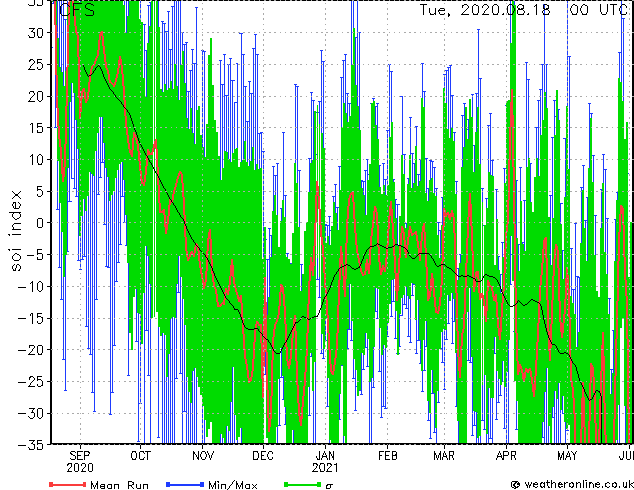Click the sigma symbol legend label
The image size is (634, 490).
coord(329,486)
